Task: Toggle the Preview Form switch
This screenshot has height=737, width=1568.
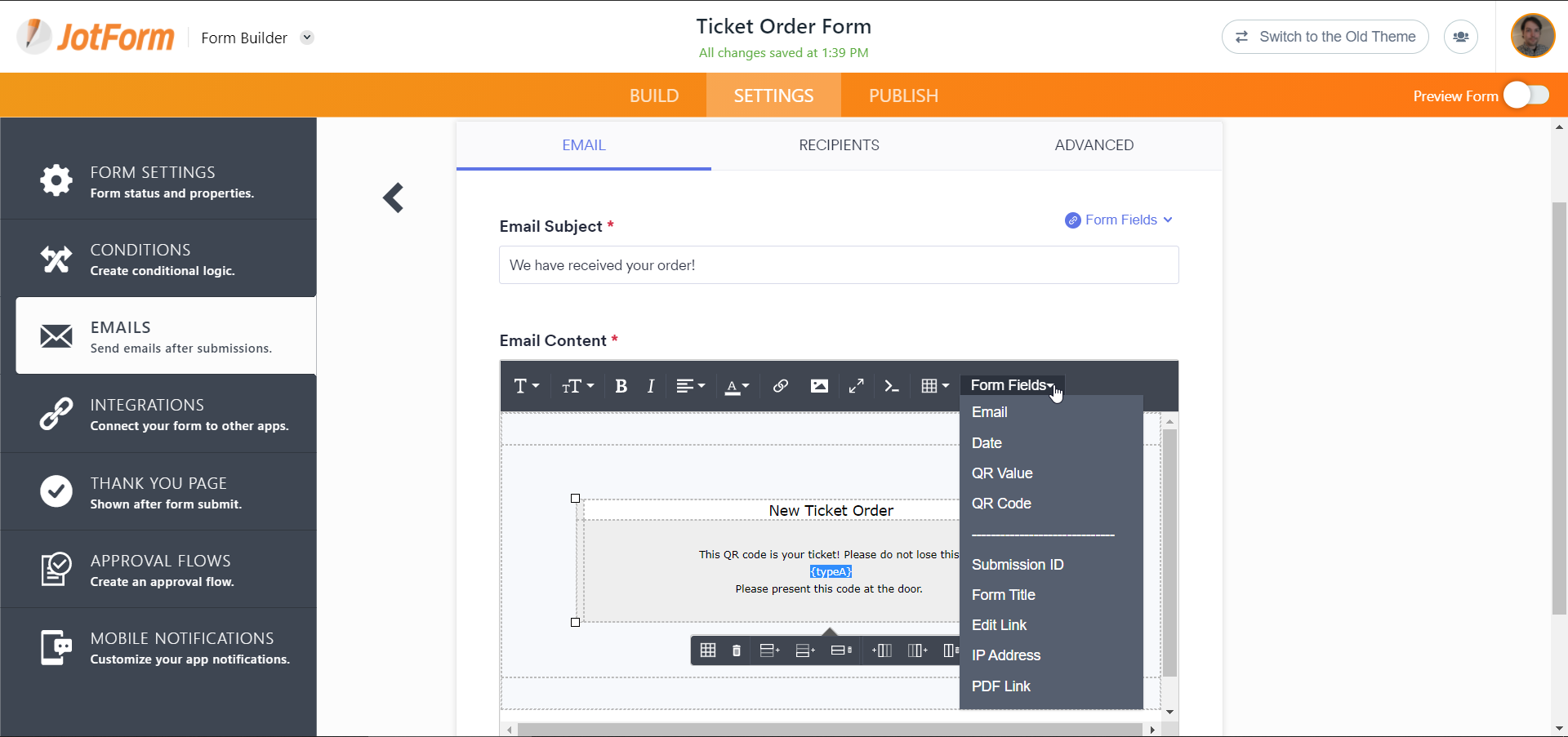Action: point(1526,95)
